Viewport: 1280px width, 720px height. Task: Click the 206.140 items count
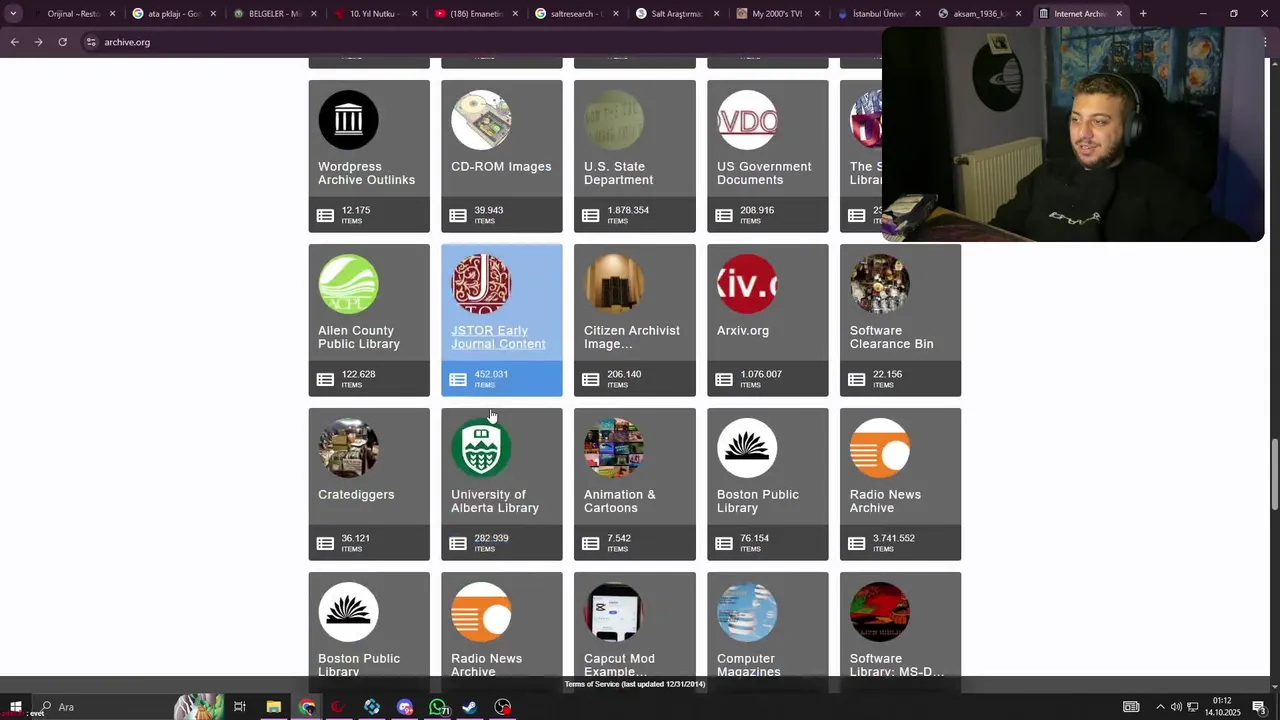click(x=624, y=374)
